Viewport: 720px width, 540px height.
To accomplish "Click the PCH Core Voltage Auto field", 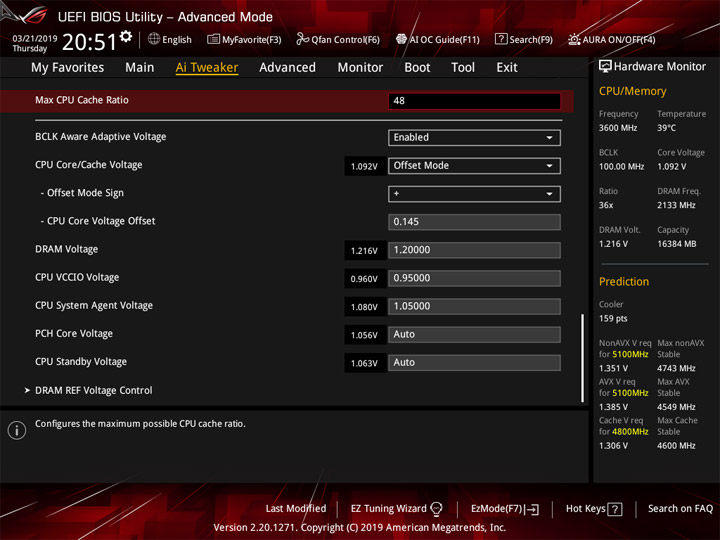I will point(474,334).
